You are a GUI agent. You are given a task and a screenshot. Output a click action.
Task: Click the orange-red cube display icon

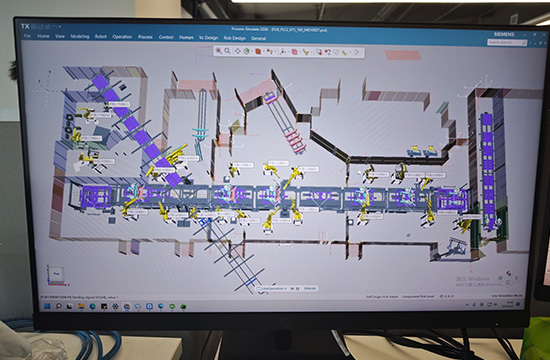pos(258,52)
